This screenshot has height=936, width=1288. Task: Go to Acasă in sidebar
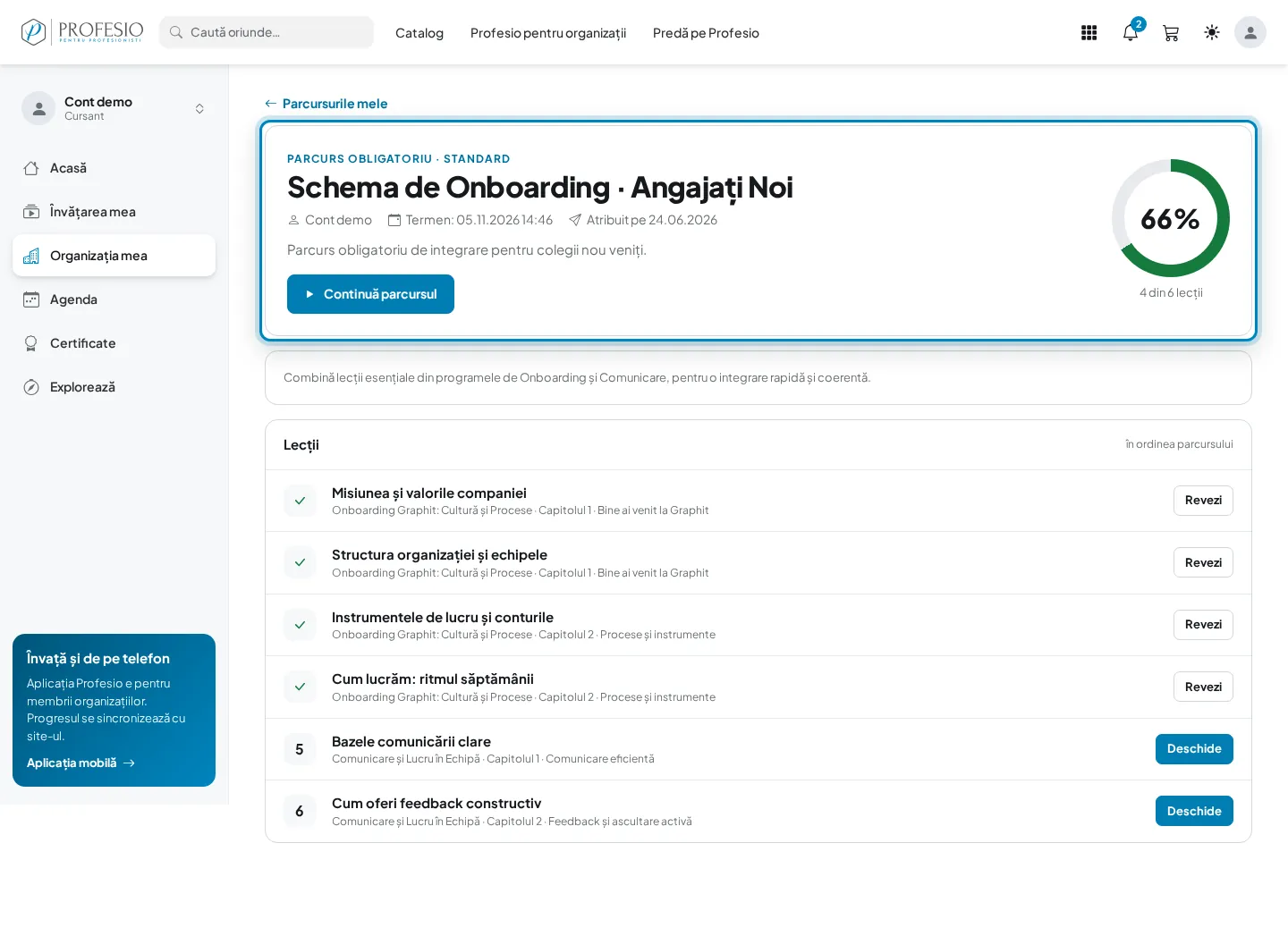pyautogui.click(x=114, y=168)
